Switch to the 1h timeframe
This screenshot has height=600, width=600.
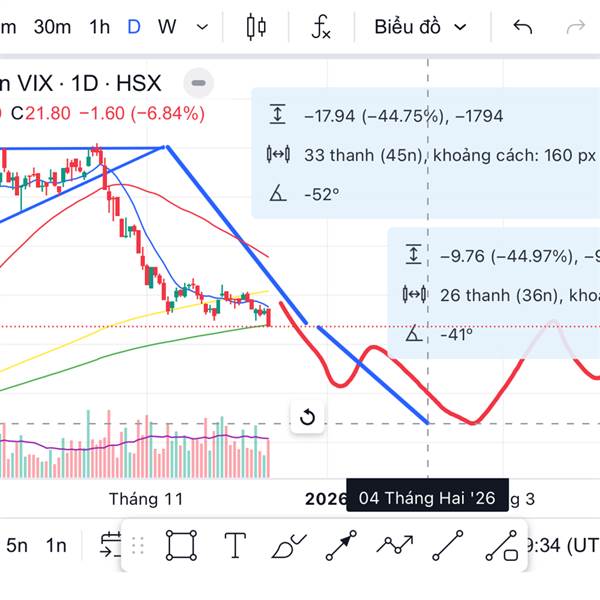click(99, 27)
